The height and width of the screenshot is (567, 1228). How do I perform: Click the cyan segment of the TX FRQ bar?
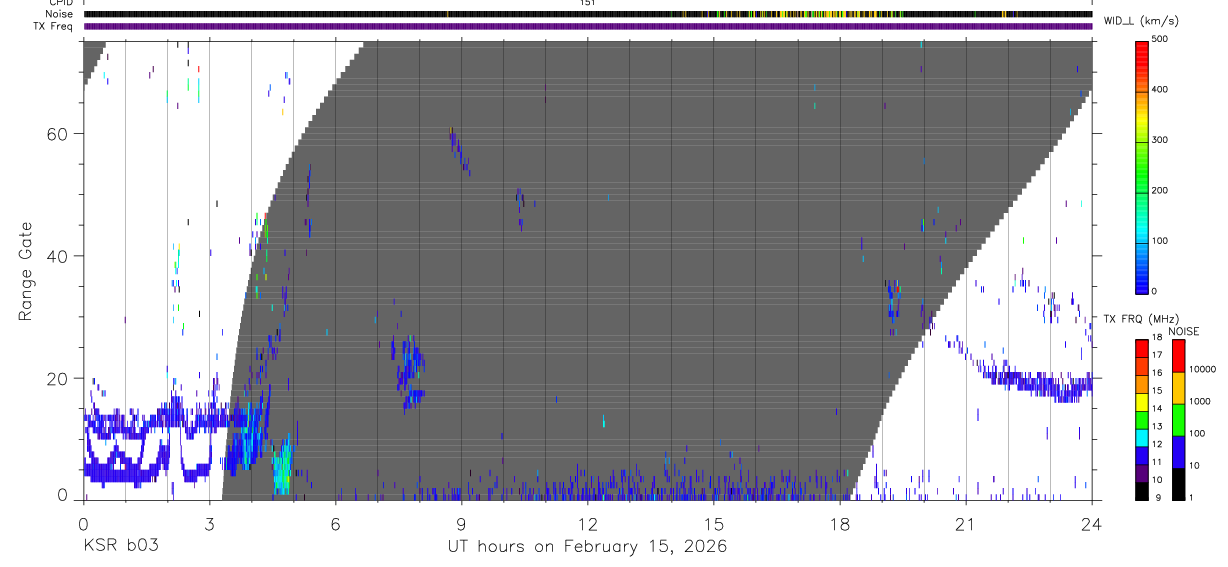click(x=1143, y=438)
